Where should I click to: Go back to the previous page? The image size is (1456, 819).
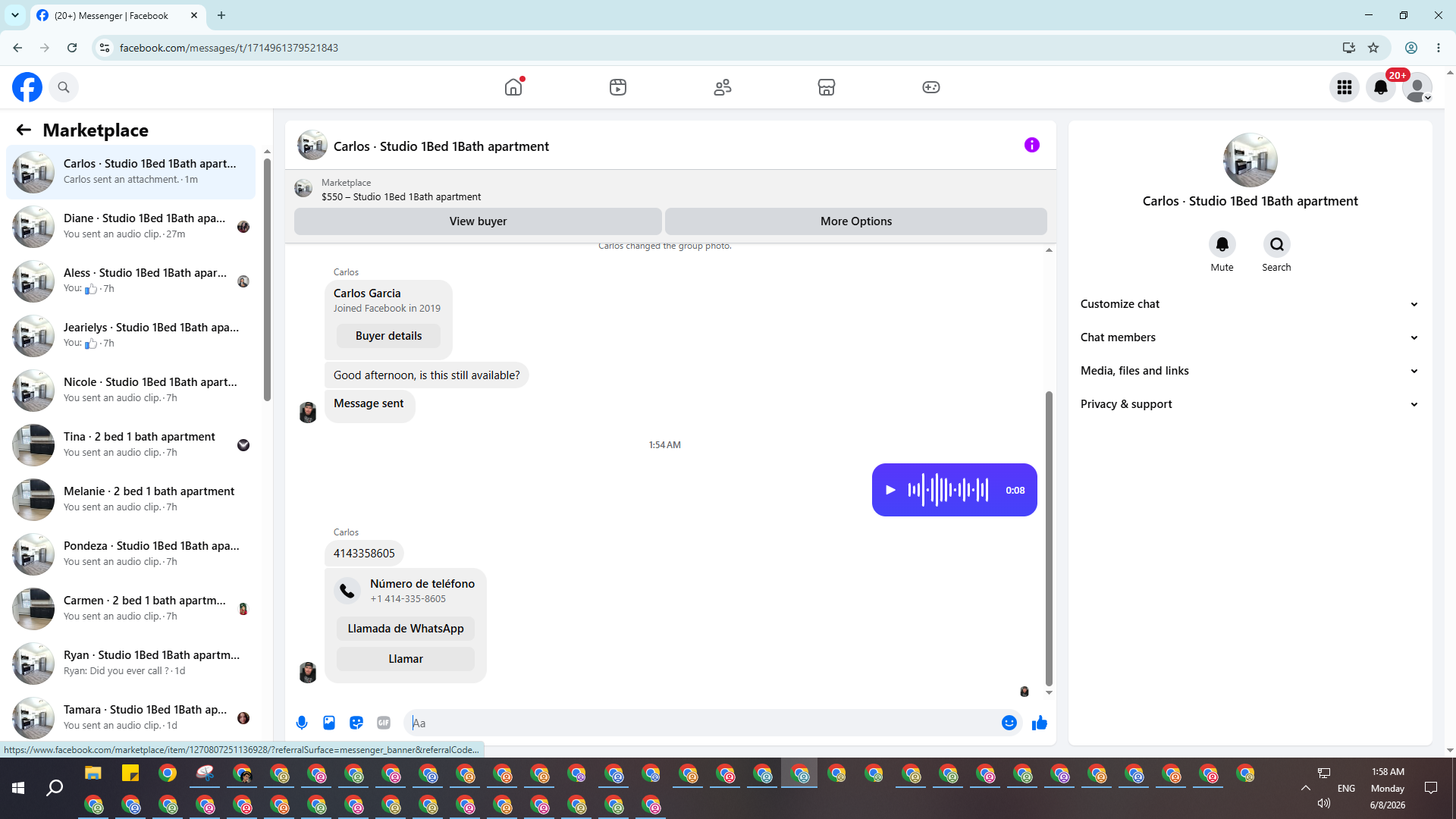coord(17,48)
